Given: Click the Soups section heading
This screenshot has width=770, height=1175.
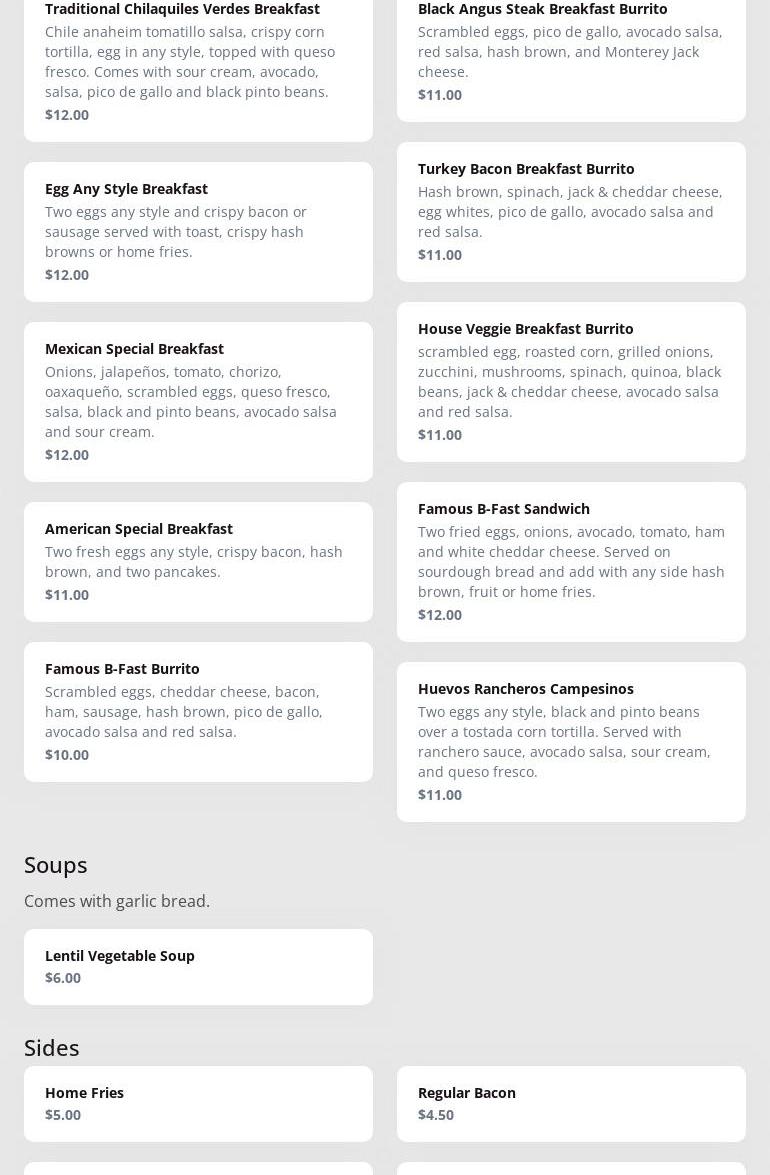Looking at the screenshot, I should click(x=56, y=864).
